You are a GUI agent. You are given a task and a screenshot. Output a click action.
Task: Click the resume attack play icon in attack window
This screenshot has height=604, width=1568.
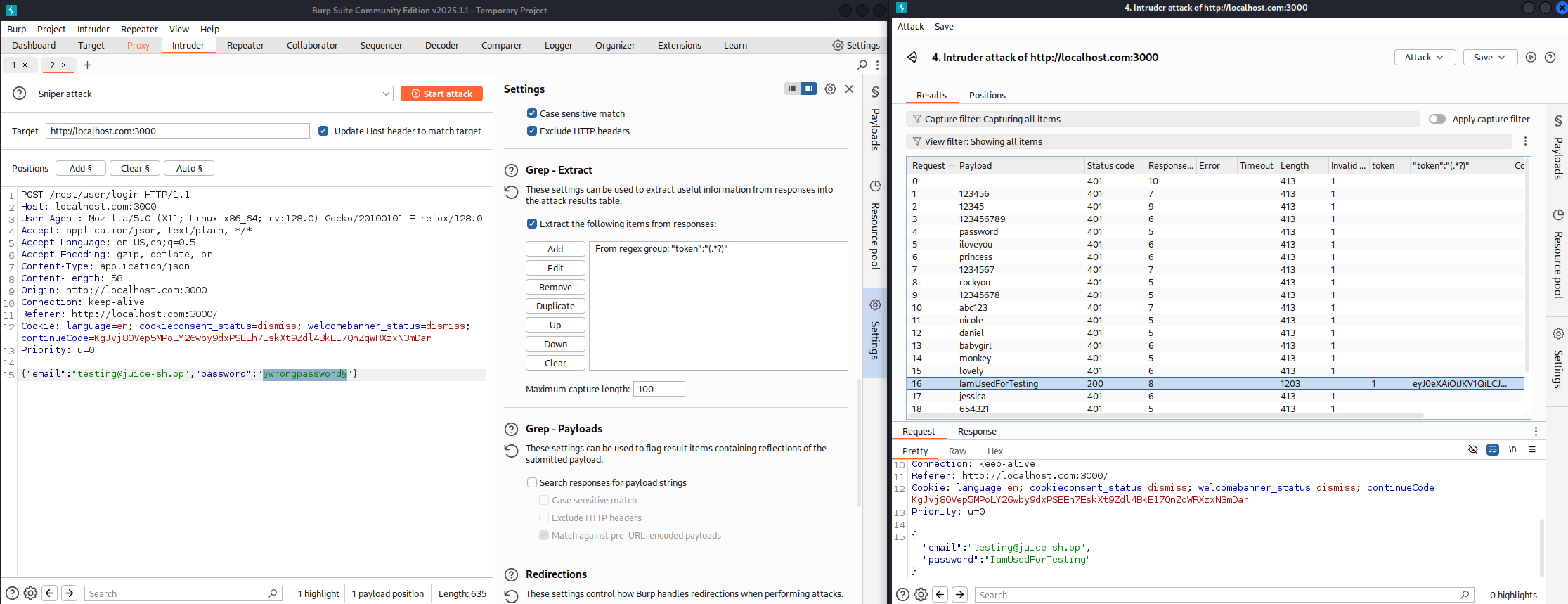pyautogui.click(x=1531, y=58)
